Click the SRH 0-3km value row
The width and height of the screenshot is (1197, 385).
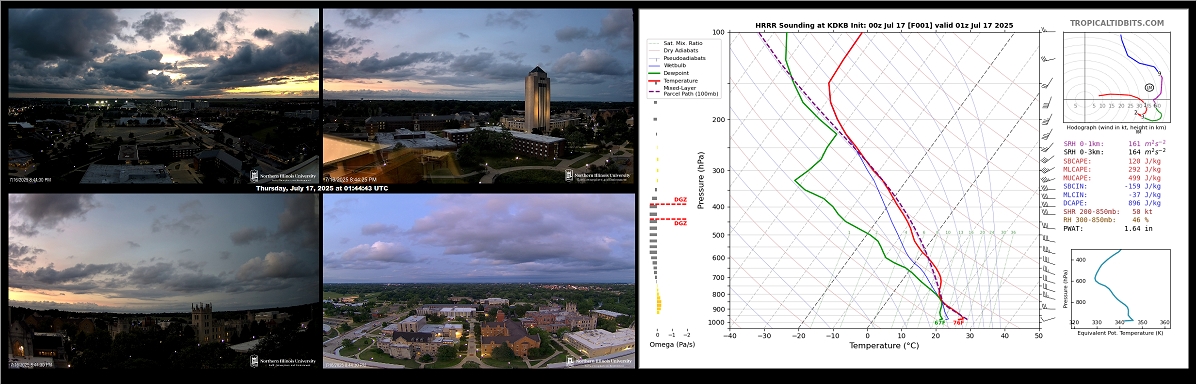pyautogui.click(x=1116, y=152)
